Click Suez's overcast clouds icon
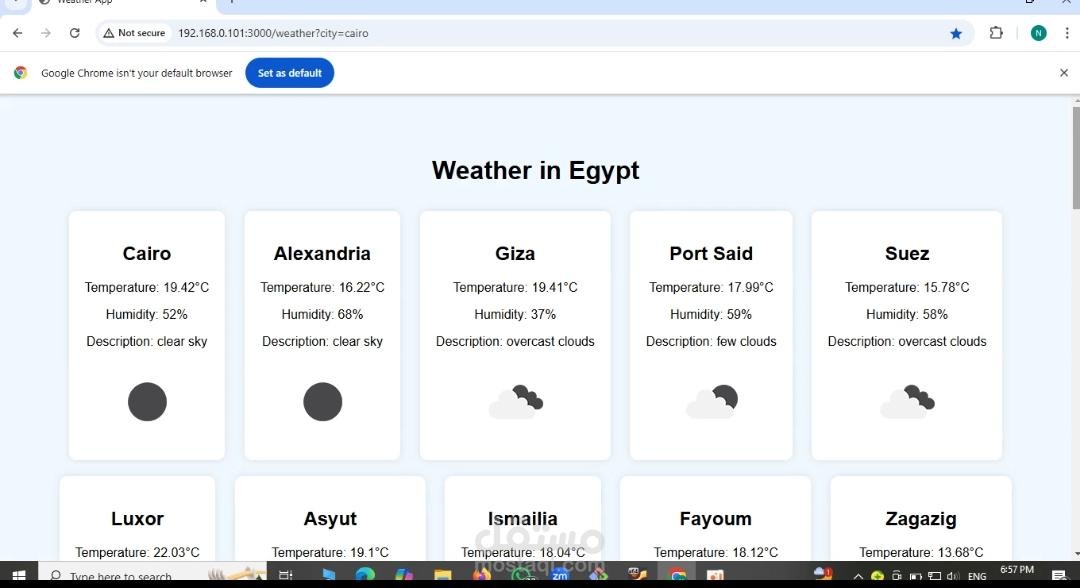This screenshot has width=1080, height=588. pos(907,401)
